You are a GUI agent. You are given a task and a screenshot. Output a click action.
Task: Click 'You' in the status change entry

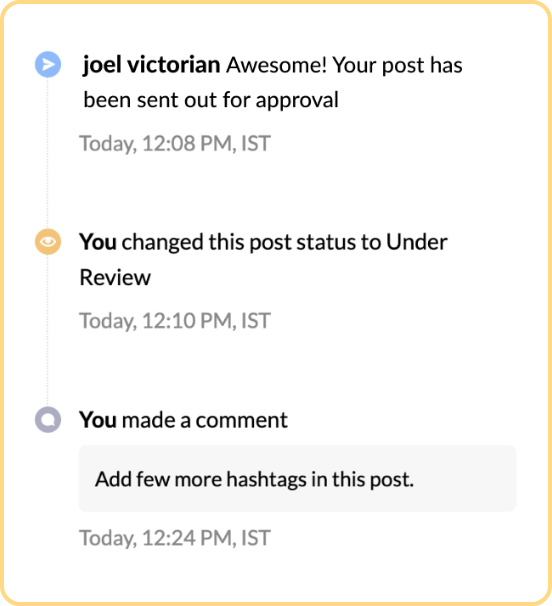(x=98, y=242)
